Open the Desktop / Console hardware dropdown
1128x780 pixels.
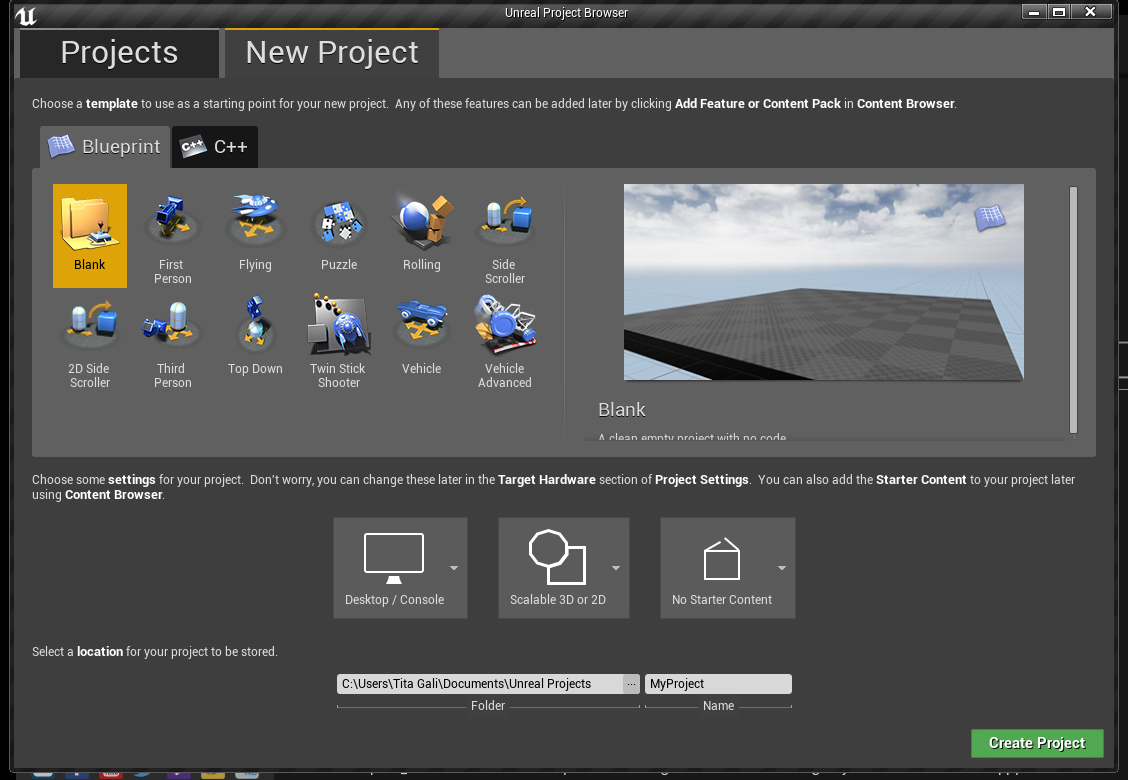400,567
